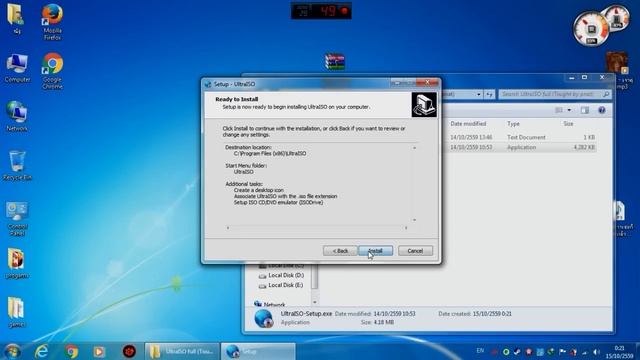Launch Internet Explorer from taskbar
This screenshot has width=640, height=360.
coord(41,351)
